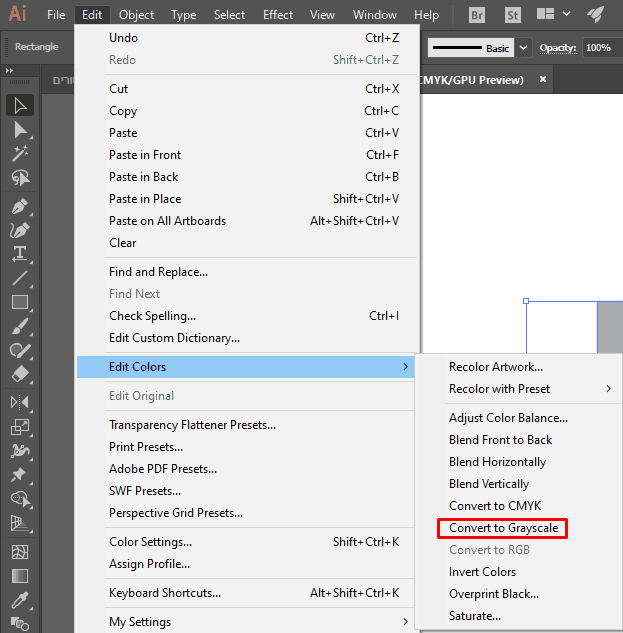The height and width of the screenshot is (633, 623).
Task: Open the arrange documents layout icon
Action: (x=545, y=14)
